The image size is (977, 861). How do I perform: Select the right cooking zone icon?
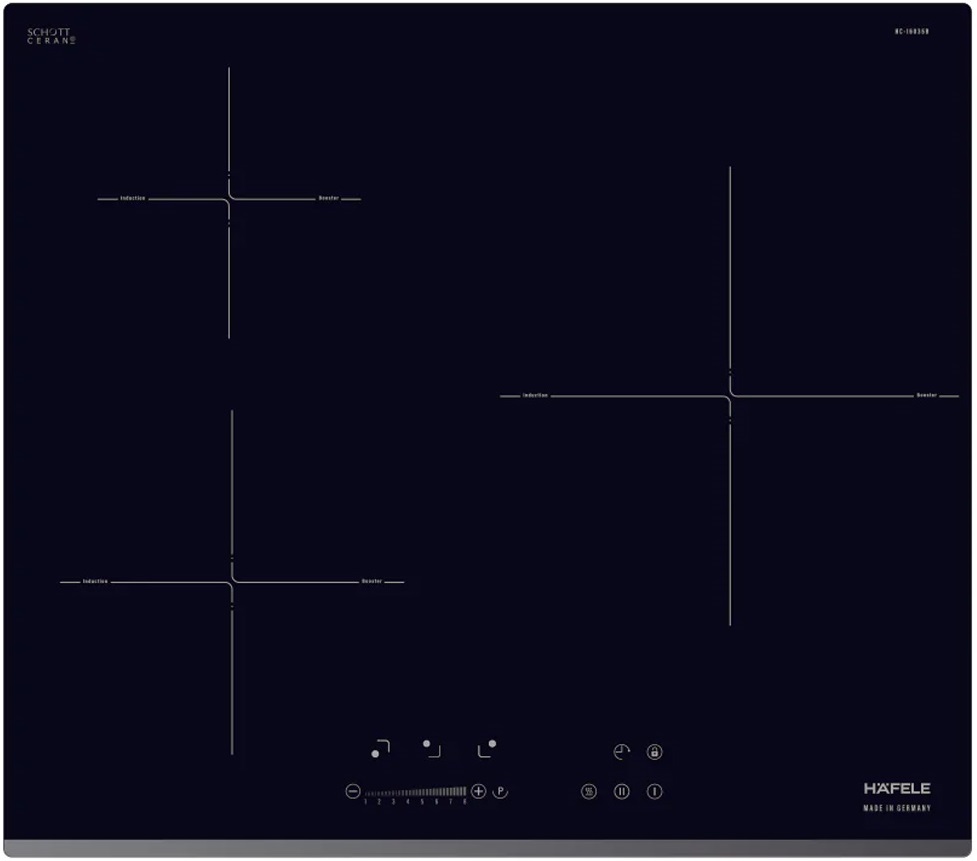[489, 747]
